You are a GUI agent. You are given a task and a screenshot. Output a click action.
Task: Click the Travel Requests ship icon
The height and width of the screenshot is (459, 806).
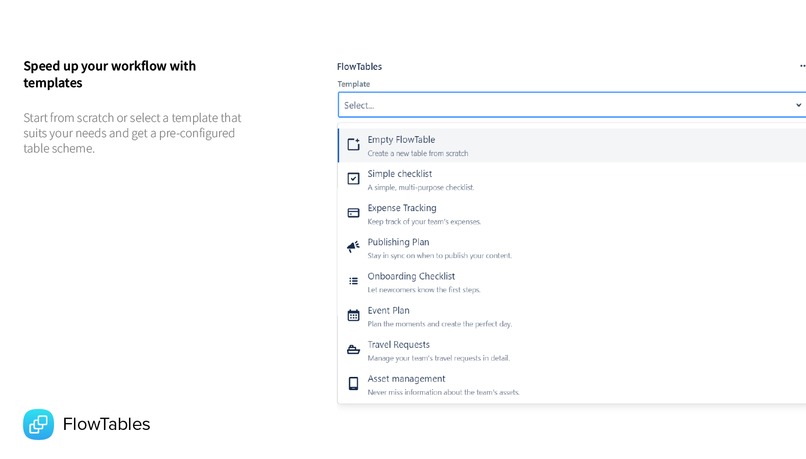(353, 350)
